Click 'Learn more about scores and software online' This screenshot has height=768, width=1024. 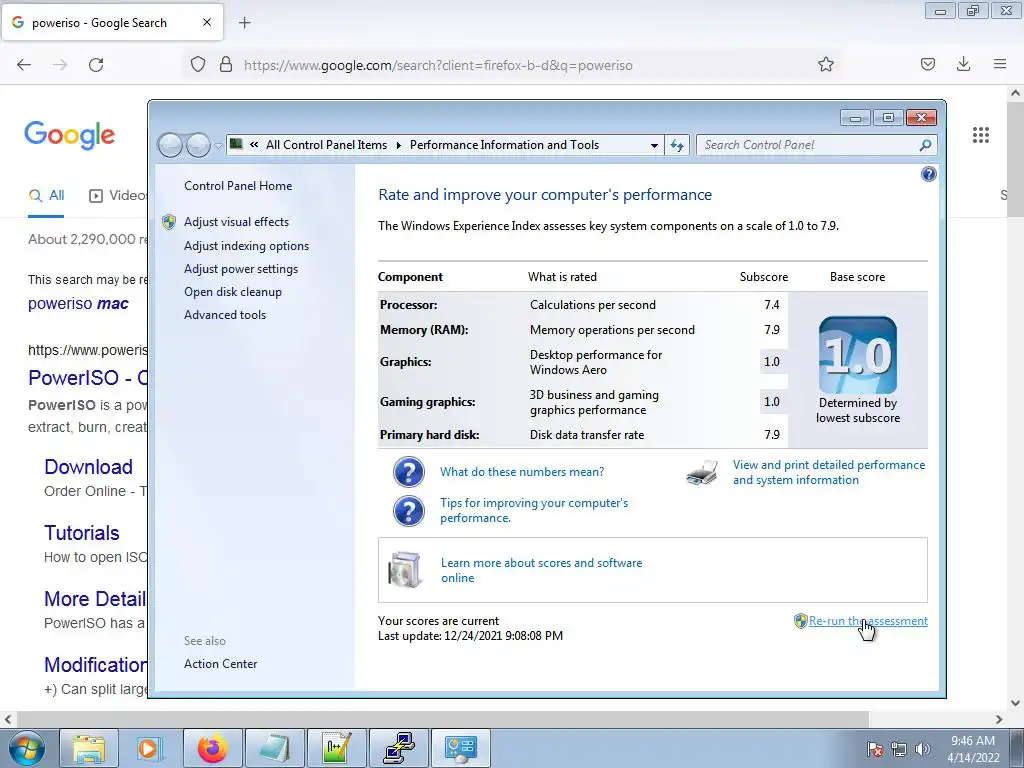click(541, 570)
